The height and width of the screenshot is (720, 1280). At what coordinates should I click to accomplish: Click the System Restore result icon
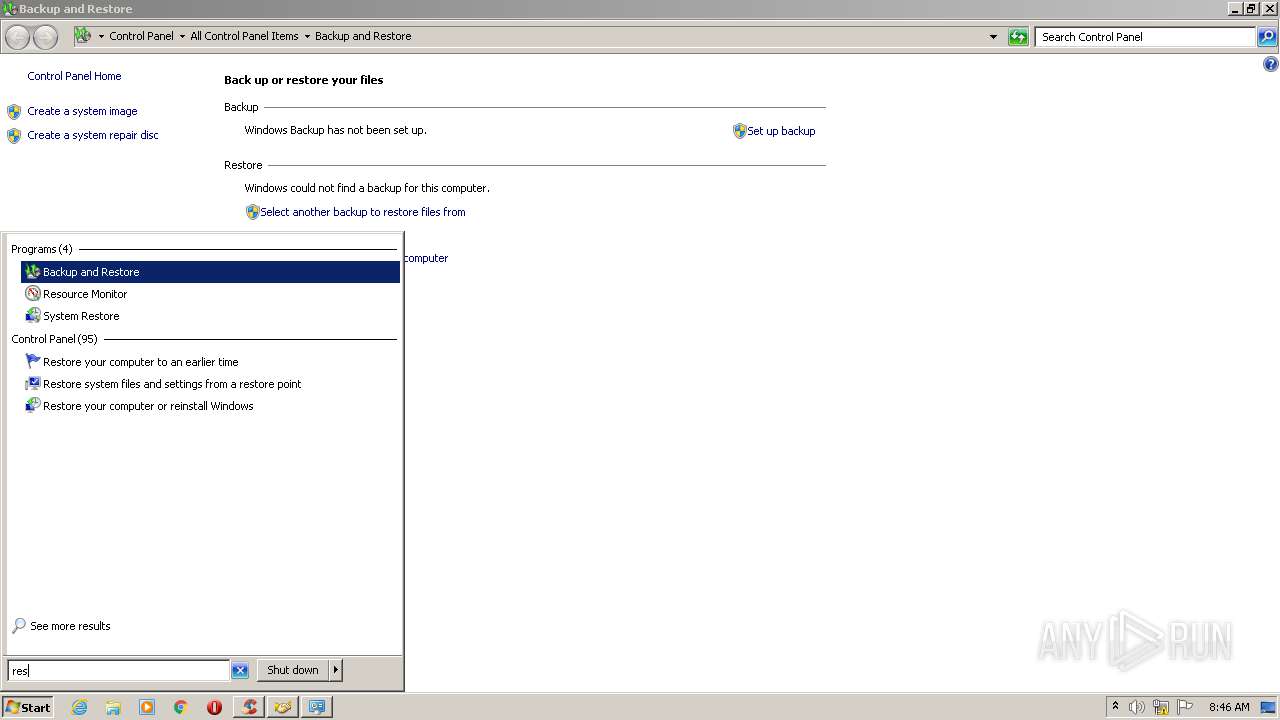point(33,316)
